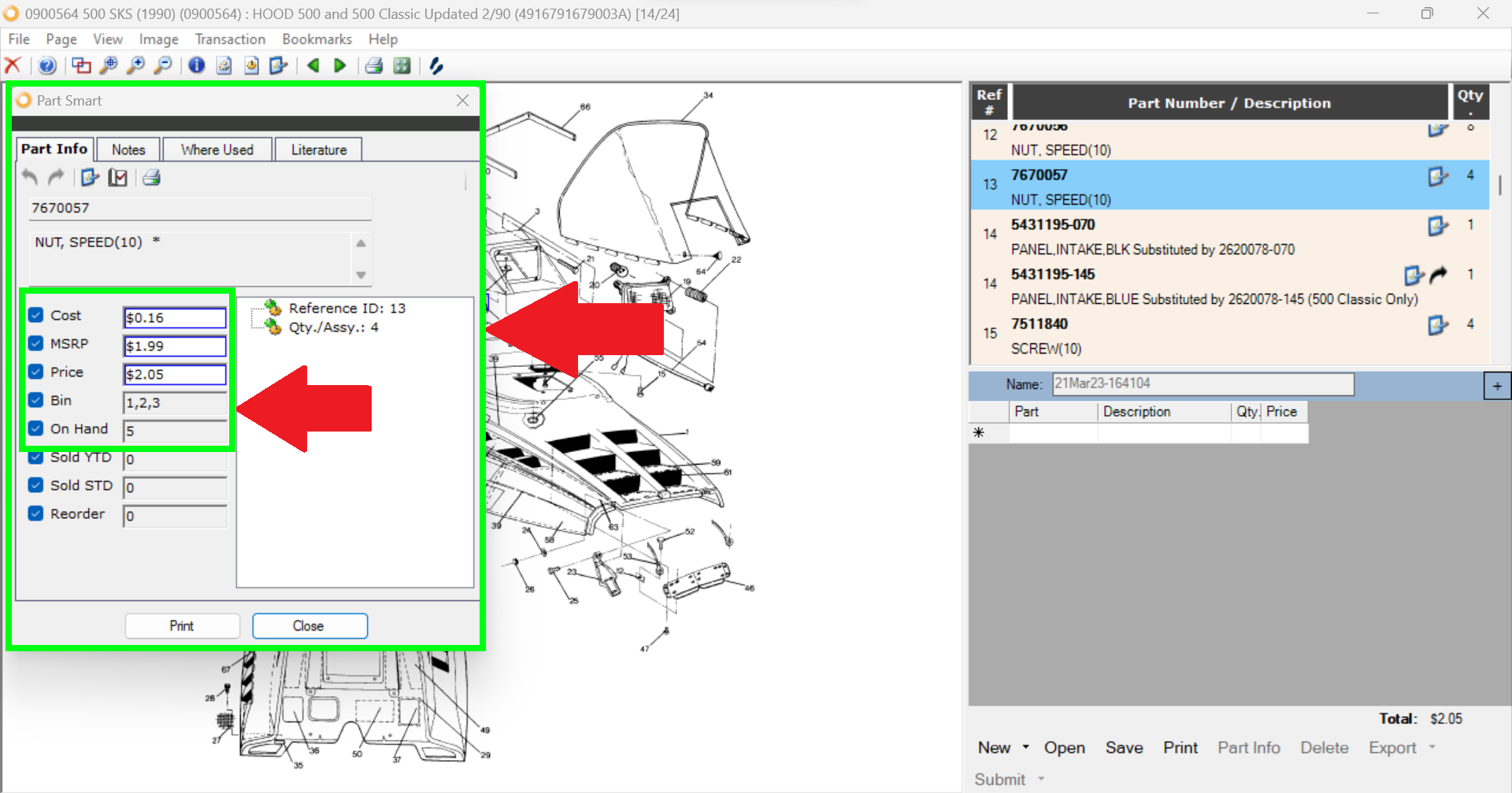Open the blue question mark help icon
1512x793 pixels.
tap(47, 65)
